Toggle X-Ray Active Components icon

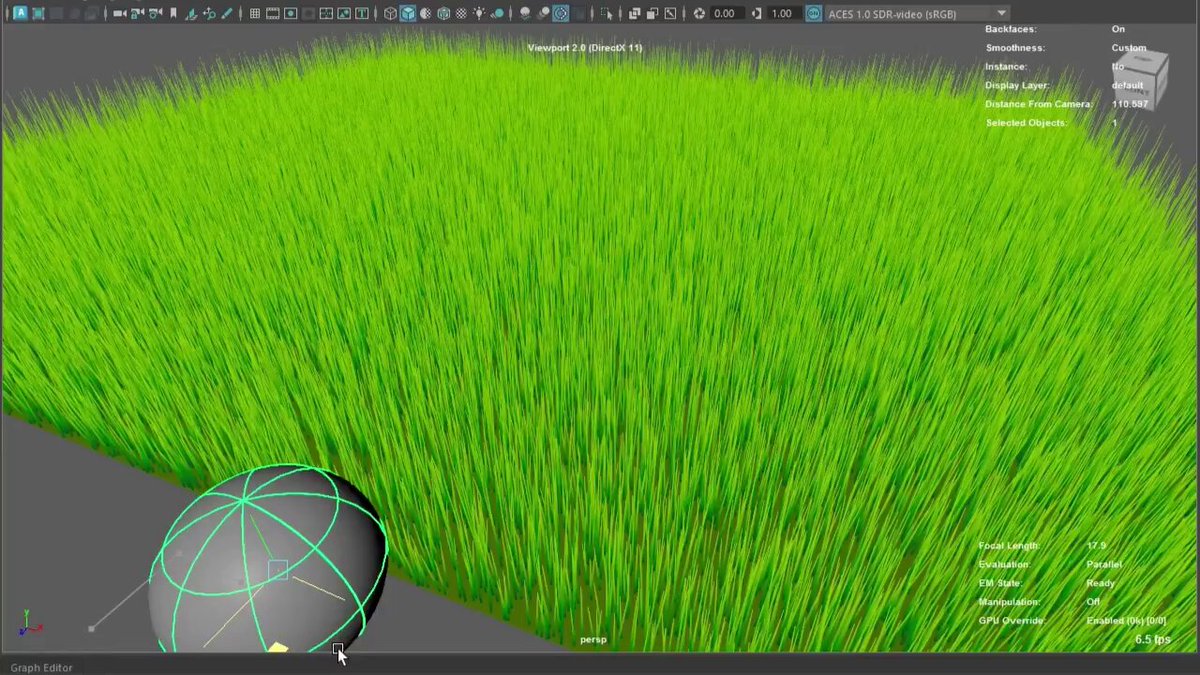click(x=652, y=14)
